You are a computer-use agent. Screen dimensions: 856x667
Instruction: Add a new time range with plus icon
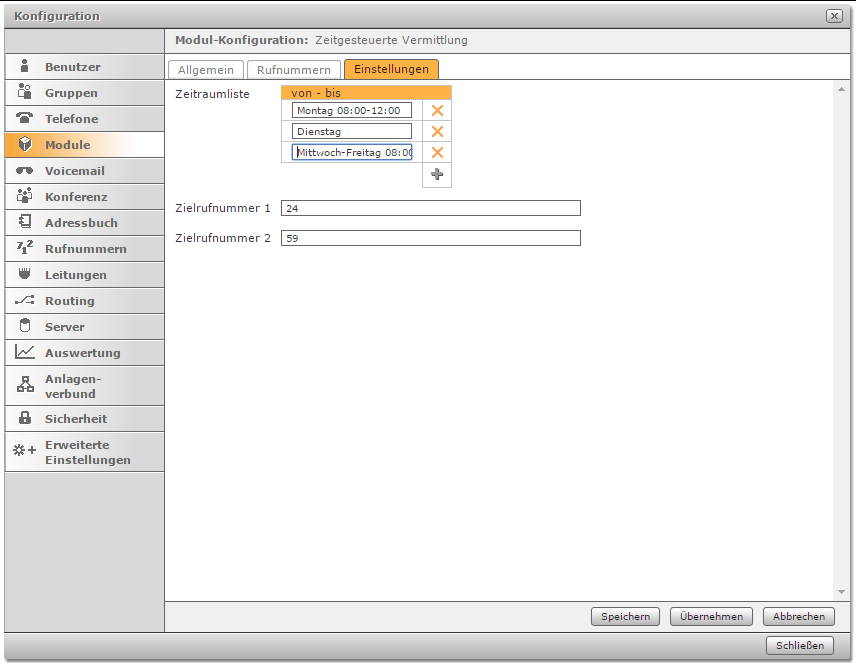[437, 174]
